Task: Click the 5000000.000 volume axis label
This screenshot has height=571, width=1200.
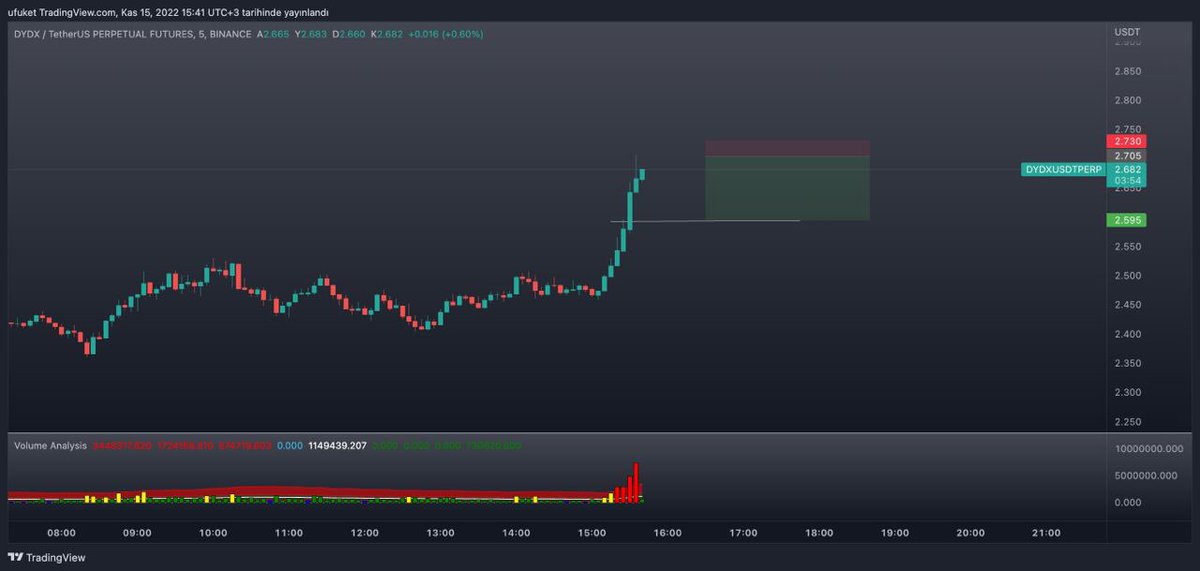Action: [1147, 476]
